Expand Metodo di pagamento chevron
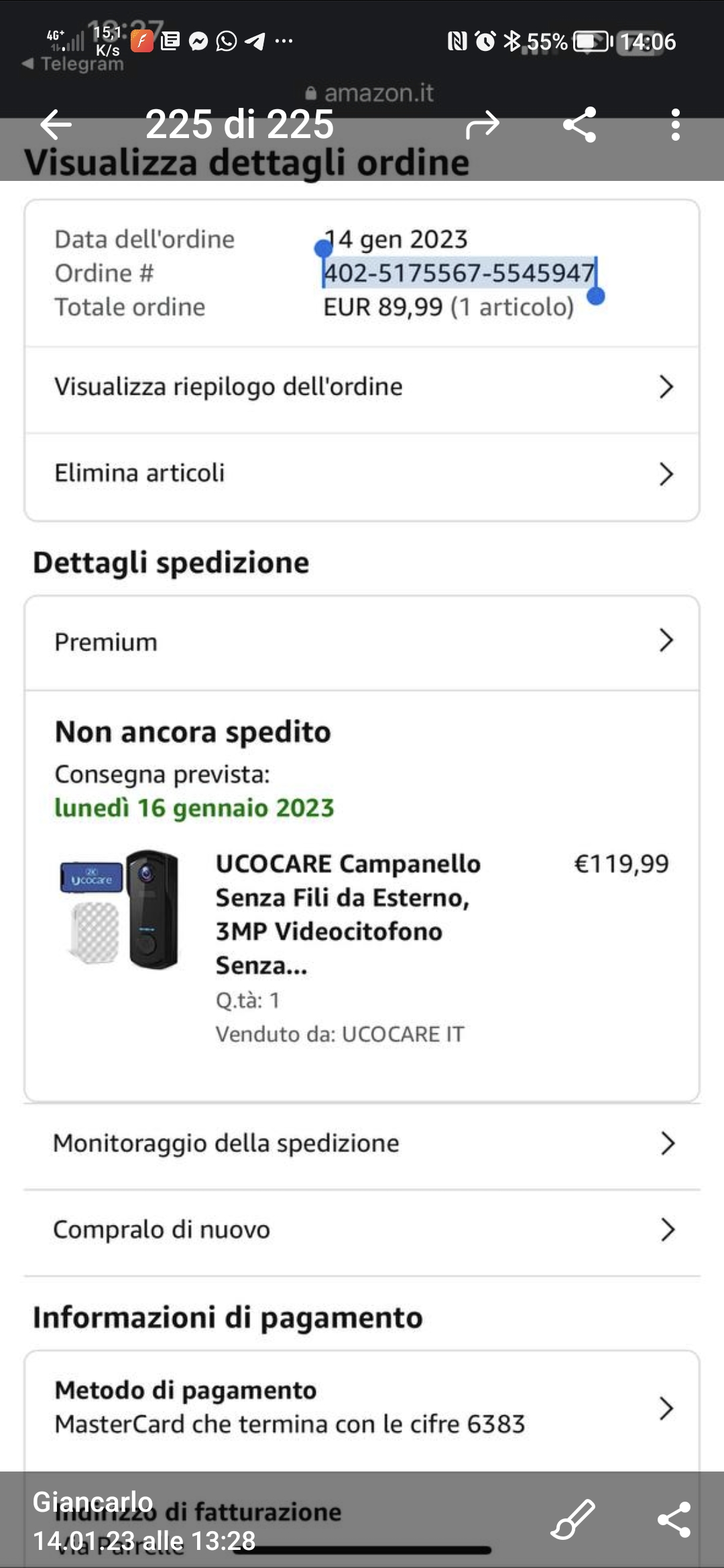 pos(666,1407)
